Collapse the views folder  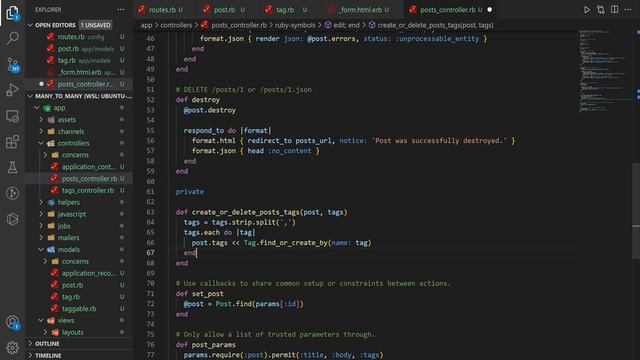click(41, 320)
